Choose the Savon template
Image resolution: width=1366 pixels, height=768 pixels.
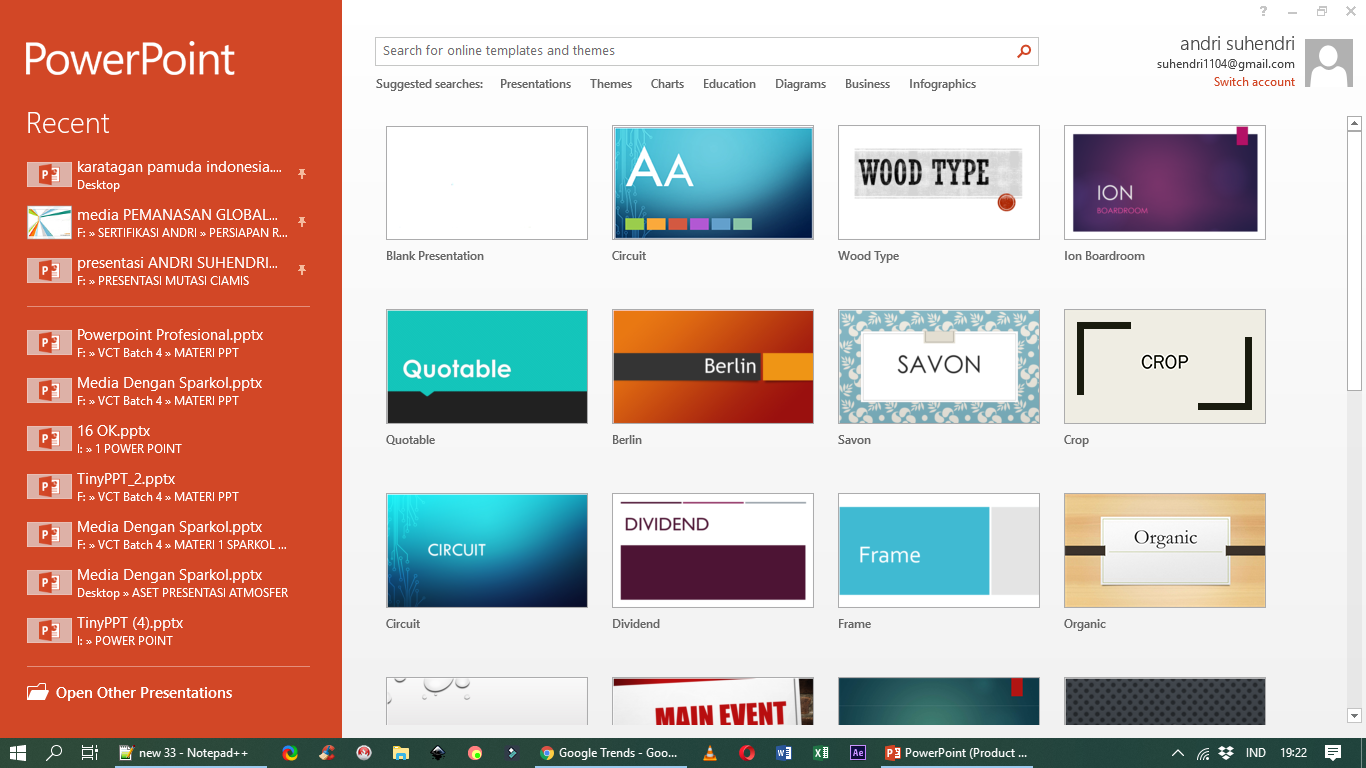click(939, 367)
